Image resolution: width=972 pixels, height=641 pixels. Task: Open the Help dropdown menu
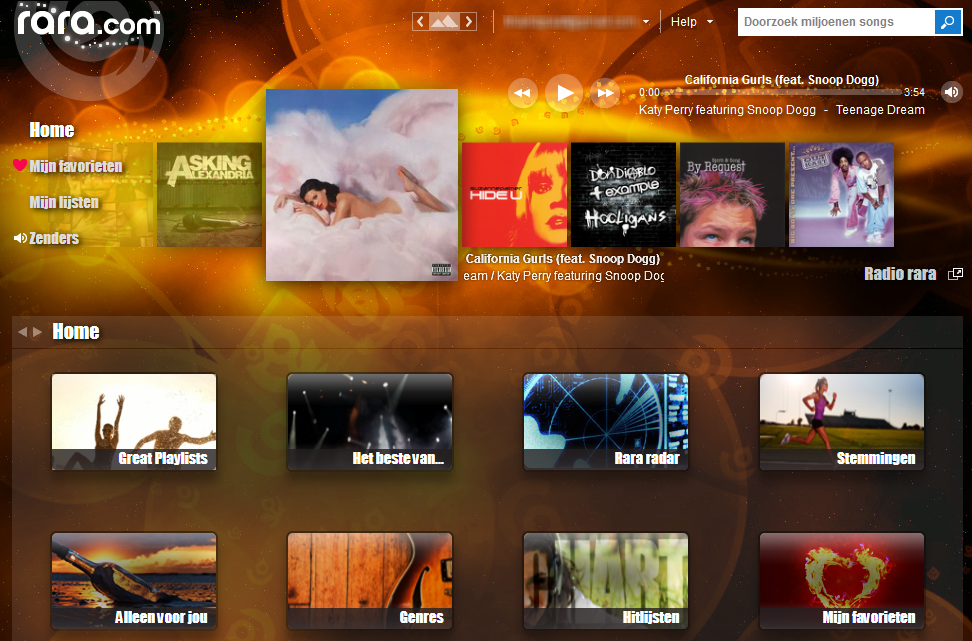(692, 22)
